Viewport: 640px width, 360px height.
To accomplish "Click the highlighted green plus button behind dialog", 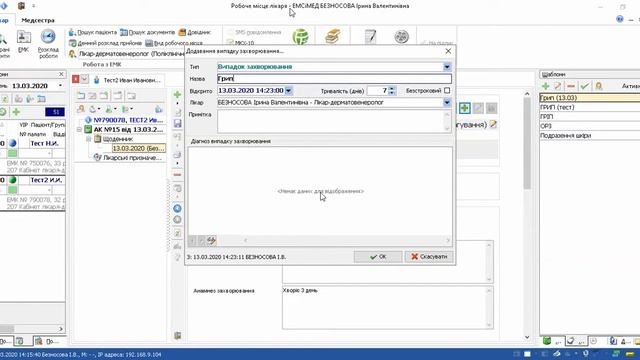I will pos(464,108).
